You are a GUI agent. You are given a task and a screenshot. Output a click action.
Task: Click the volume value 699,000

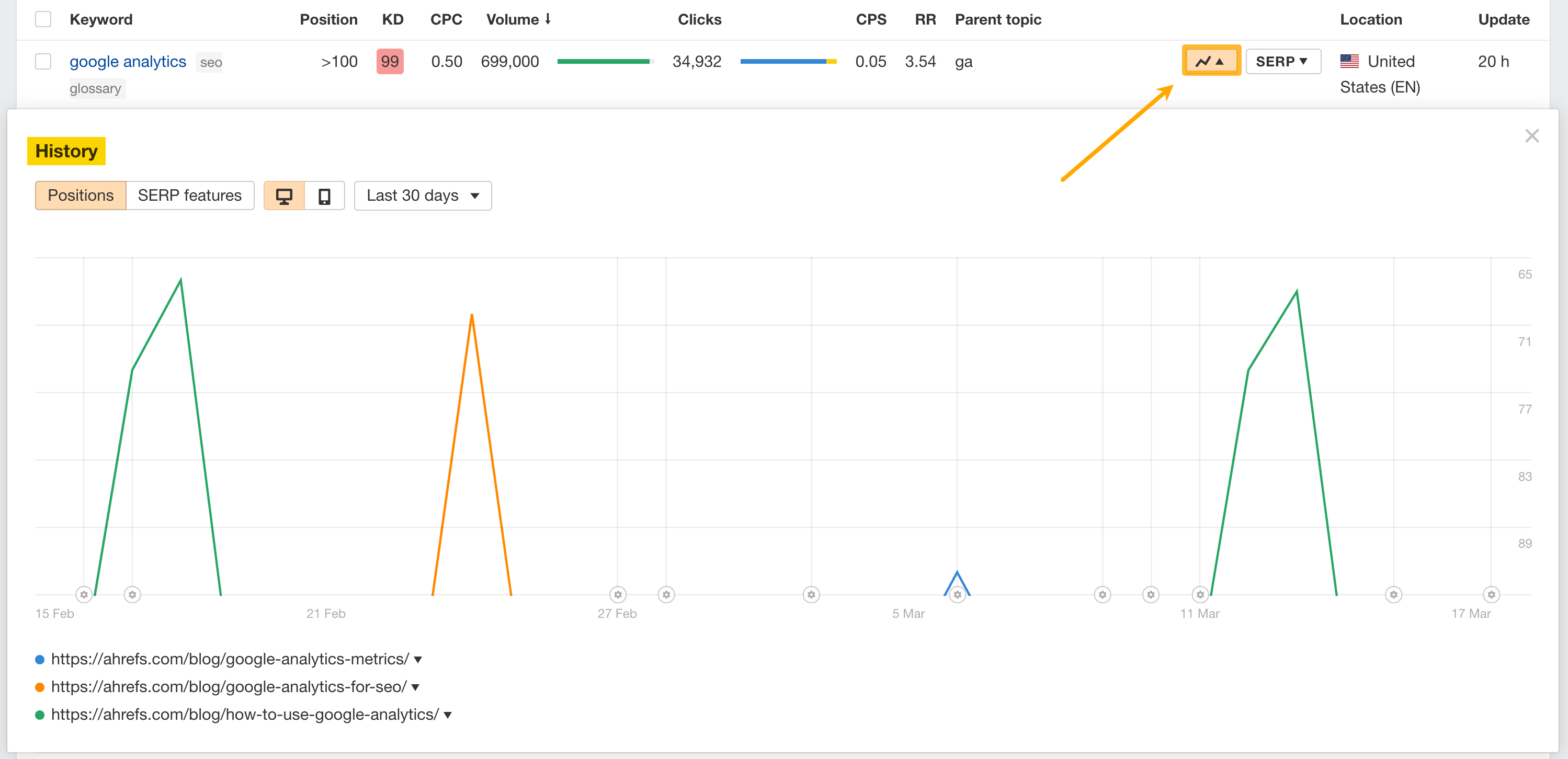coord(509,62)
